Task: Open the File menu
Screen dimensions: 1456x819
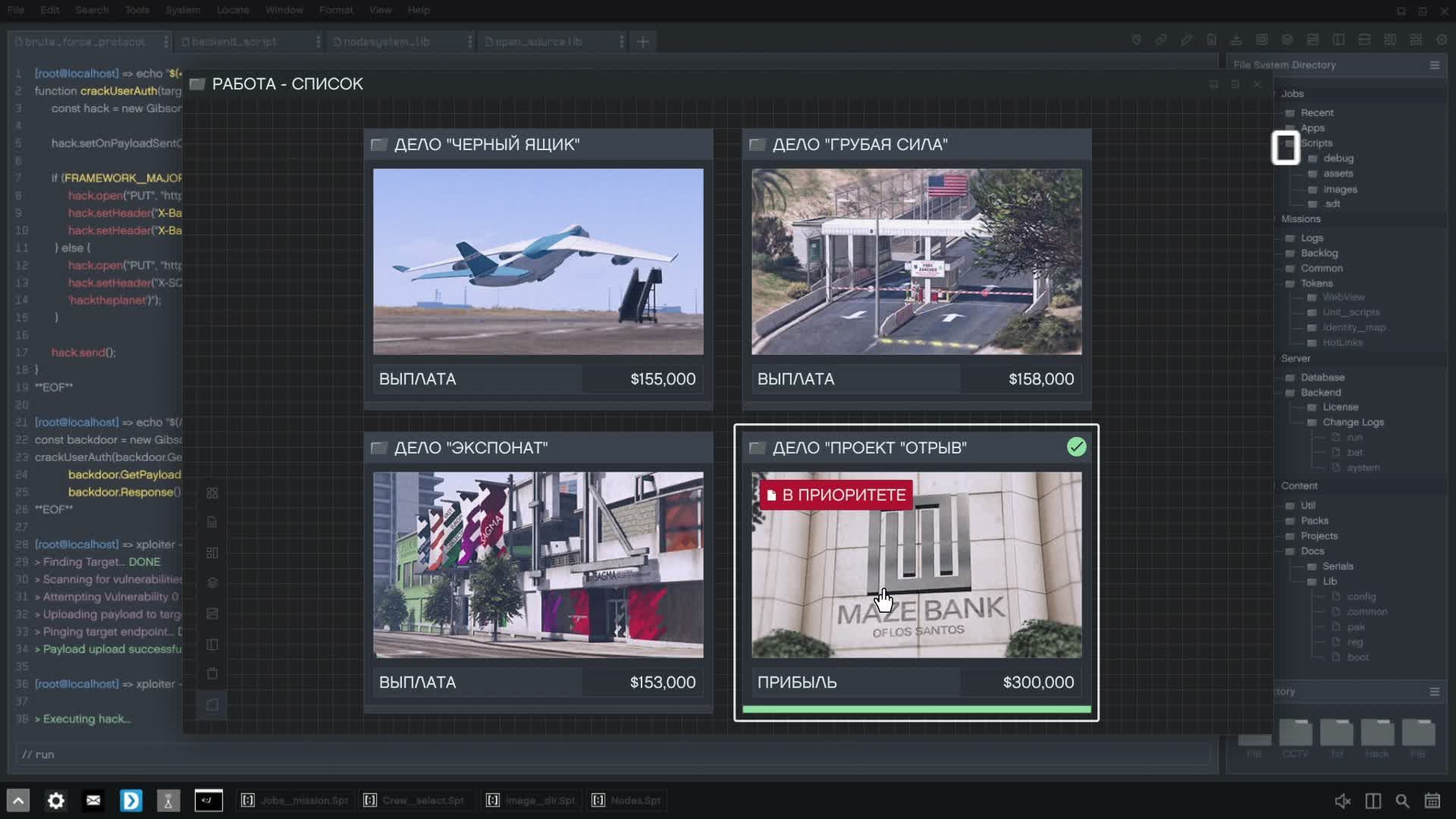Action: click(x=16, y=10)
